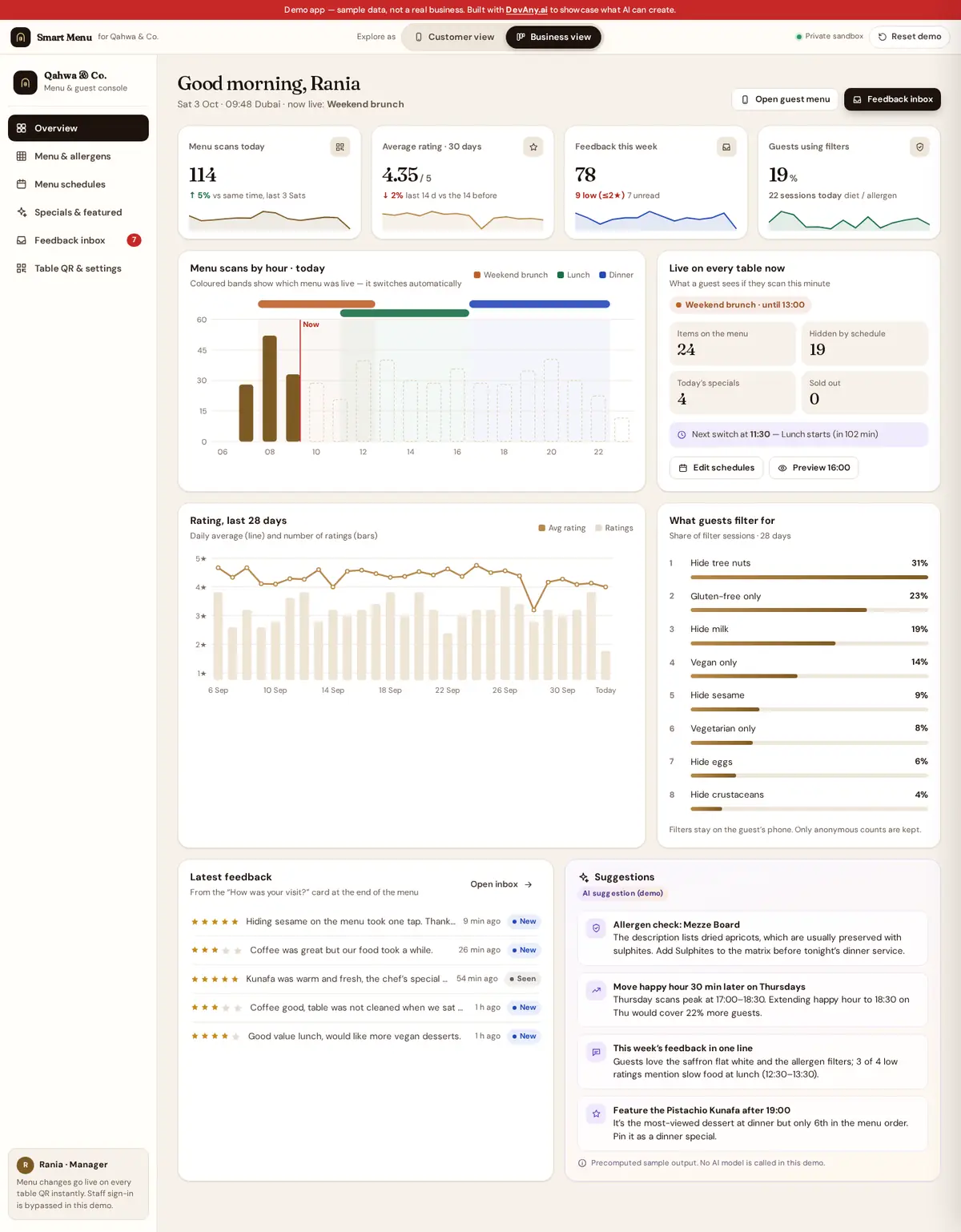Click the 08 hour bar in scans chart
This screenshot has height=1232, width=961.
(x=270, y=389)
